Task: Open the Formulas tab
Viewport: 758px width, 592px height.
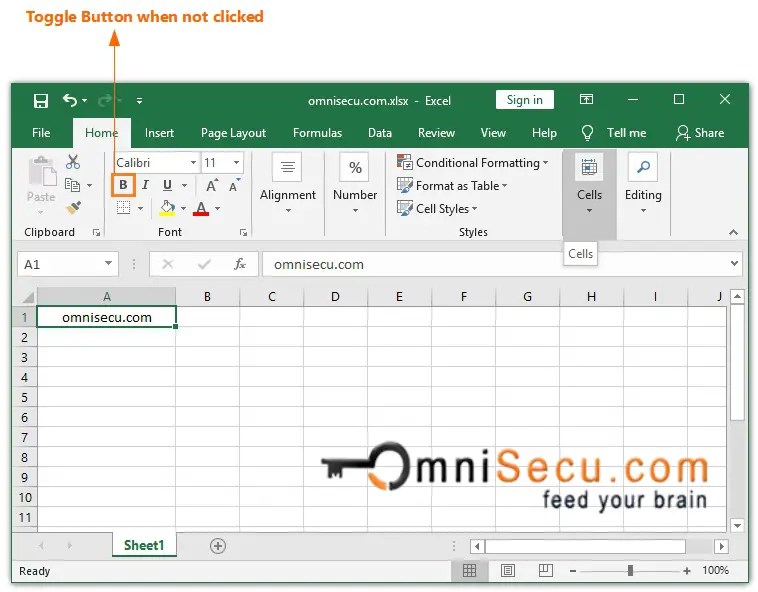Action: pyautogui.click(x=317, y=133)
